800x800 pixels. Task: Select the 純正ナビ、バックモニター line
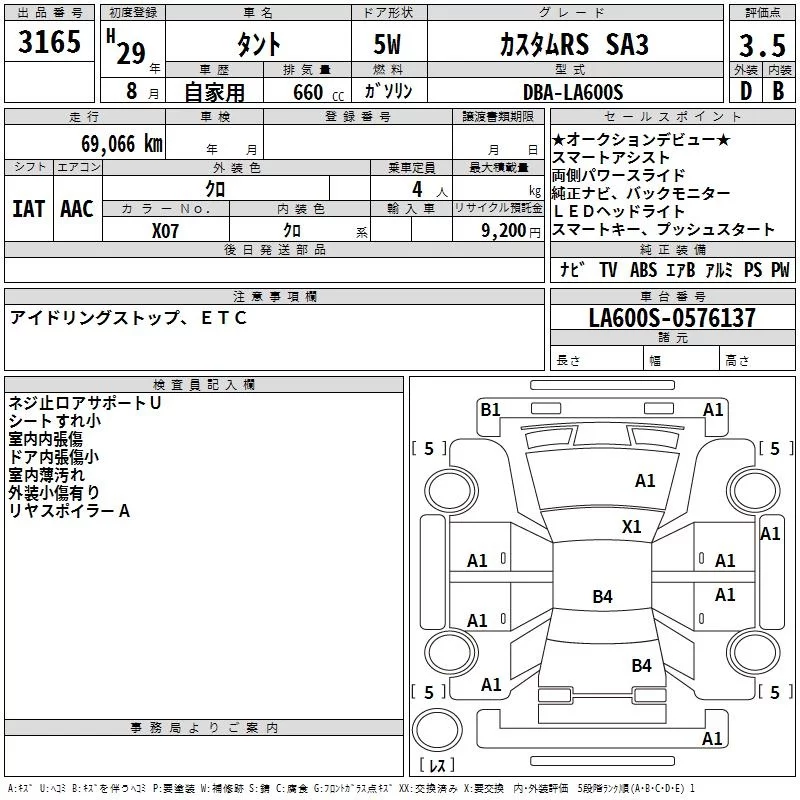point(641,193)
